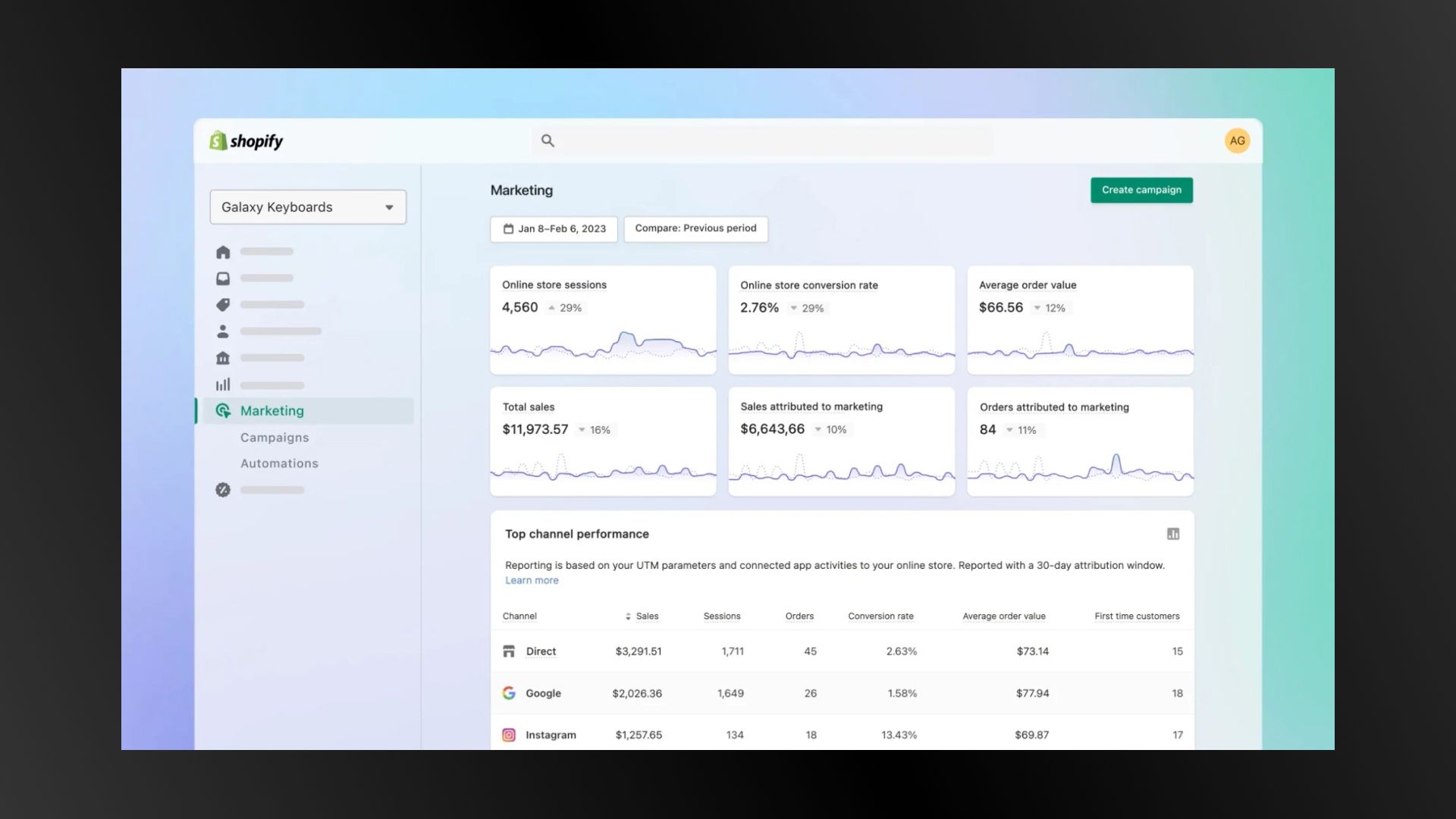Click the Discounts percent badge icon
The height and width of the screenshot is (819, 1456).
click(223, 490)
